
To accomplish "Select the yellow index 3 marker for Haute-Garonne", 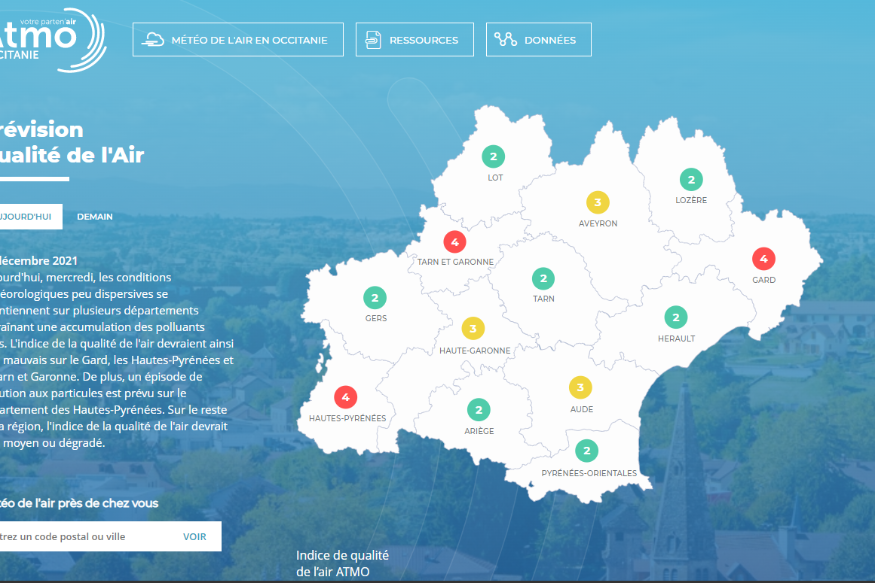I will (473, 328).
